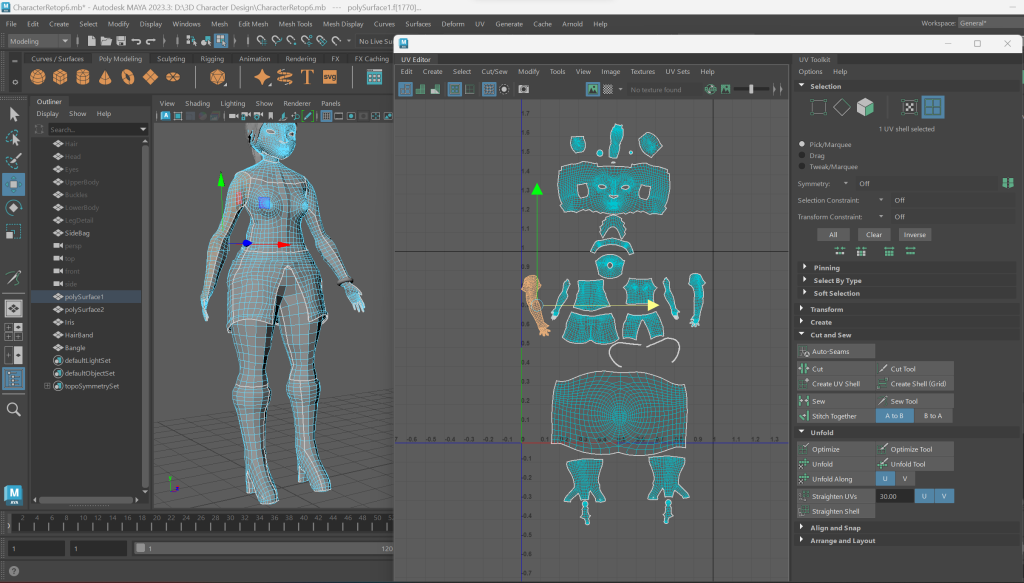Image resolution: width=1024 pixels, height=583 pixels.
Task: Choose UV shell selection mode icon
Action: [x=932, y=107]
